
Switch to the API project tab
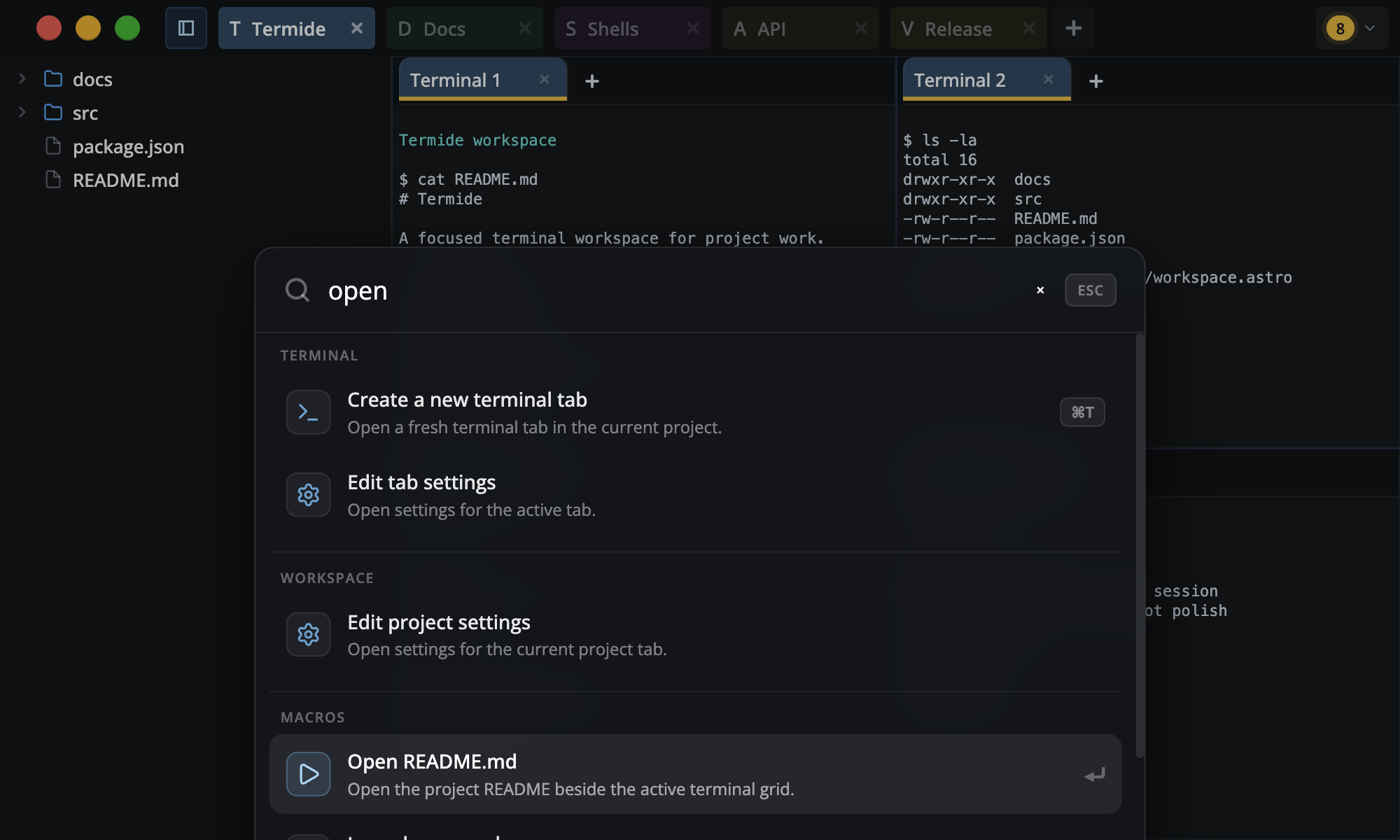click(x=801, y=28)
